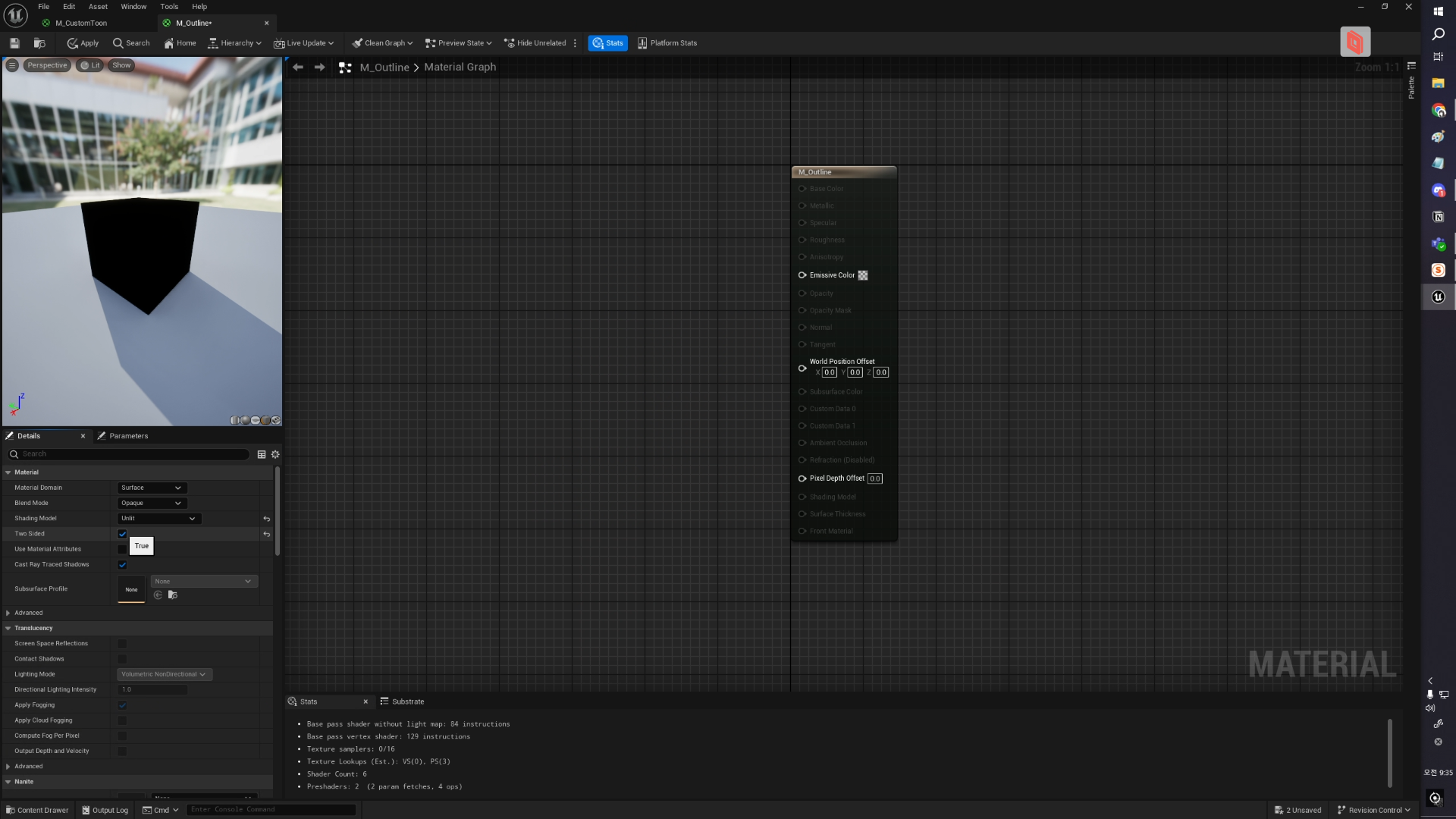Disable Cast Ray Traced Shadows checkbox

pos(122,565)
